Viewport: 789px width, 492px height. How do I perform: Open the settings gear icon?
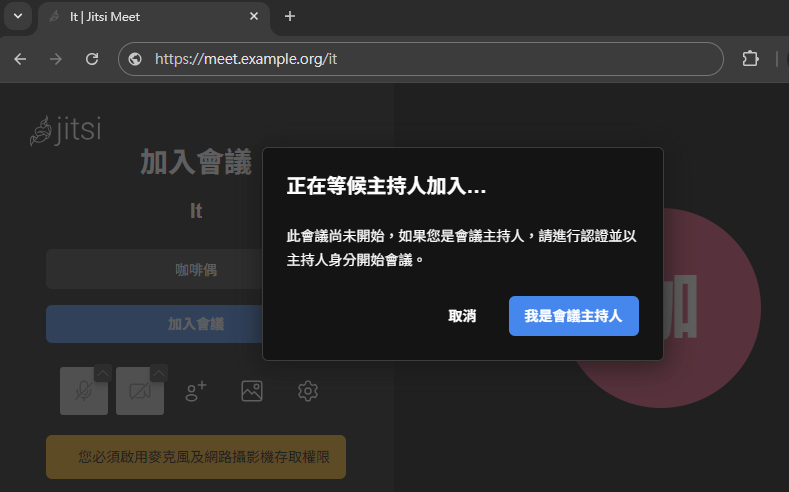coord(308,391)
